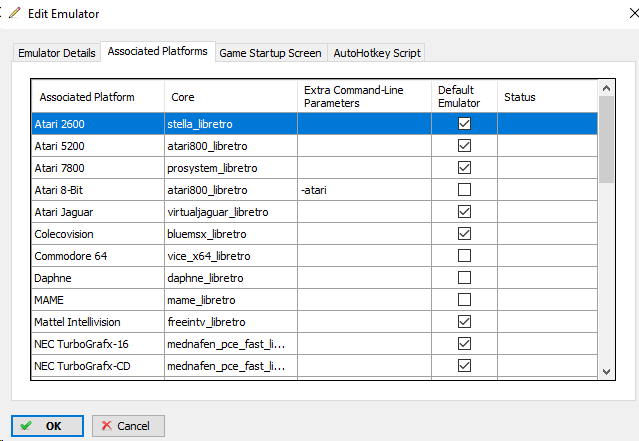Check Default Emulator for Daphne
639x441 pixels.
(x=464, y=278)
